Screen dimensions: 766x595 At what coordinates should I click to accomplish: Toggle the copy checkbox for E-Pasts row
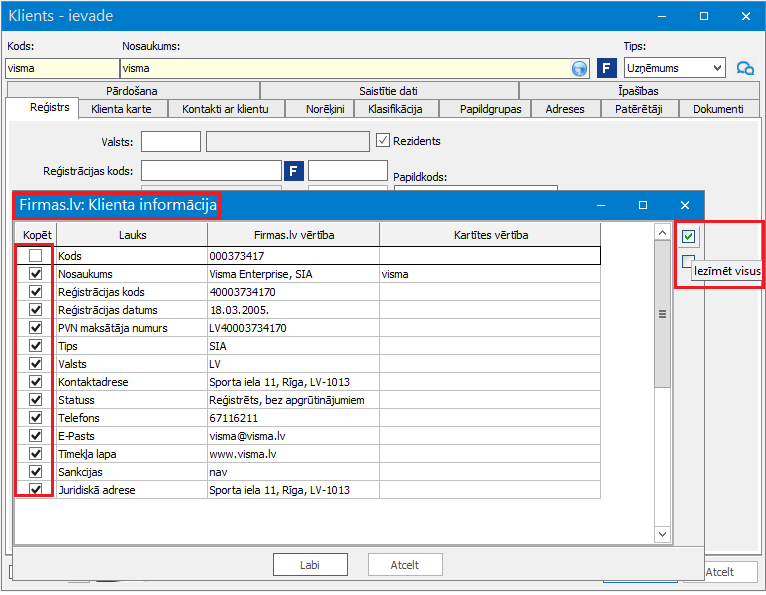coord(36,436)
